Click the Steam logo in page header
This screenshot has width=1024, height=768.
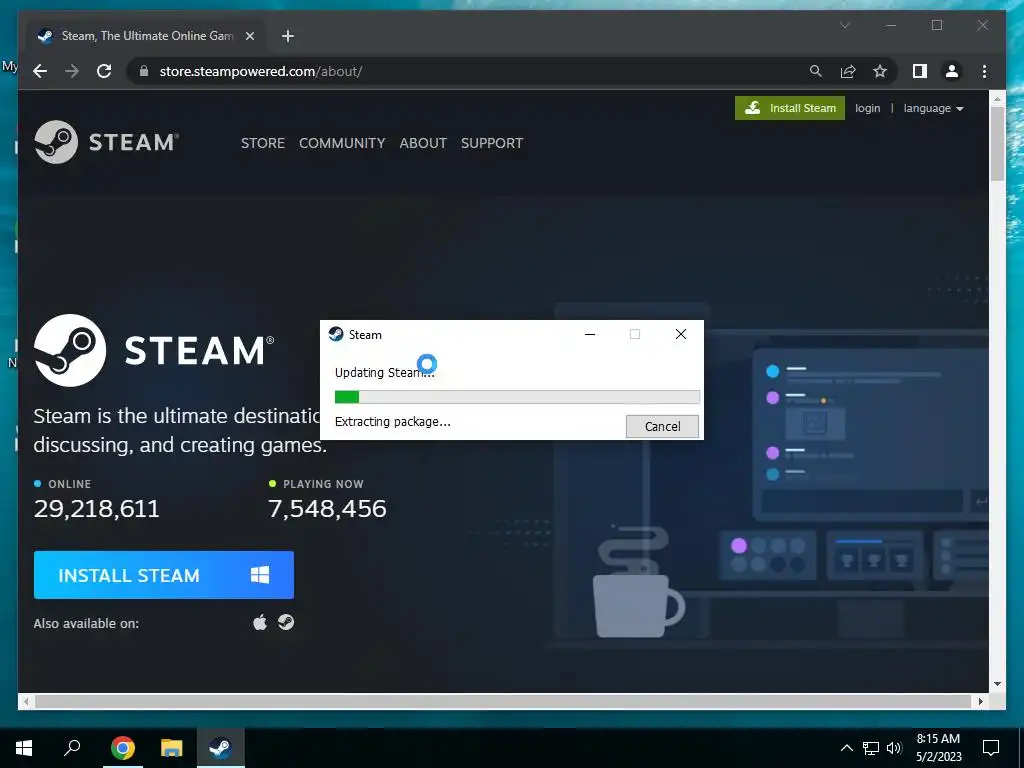click(106, 142)
